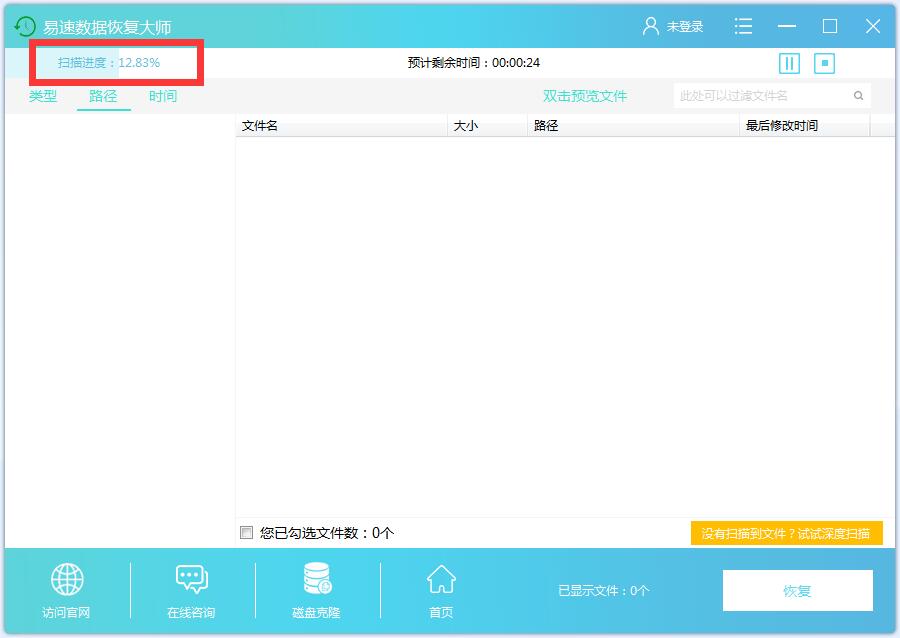900x638 pixels.
Task: Stop the running scan
Action: (x=824, y=63)
